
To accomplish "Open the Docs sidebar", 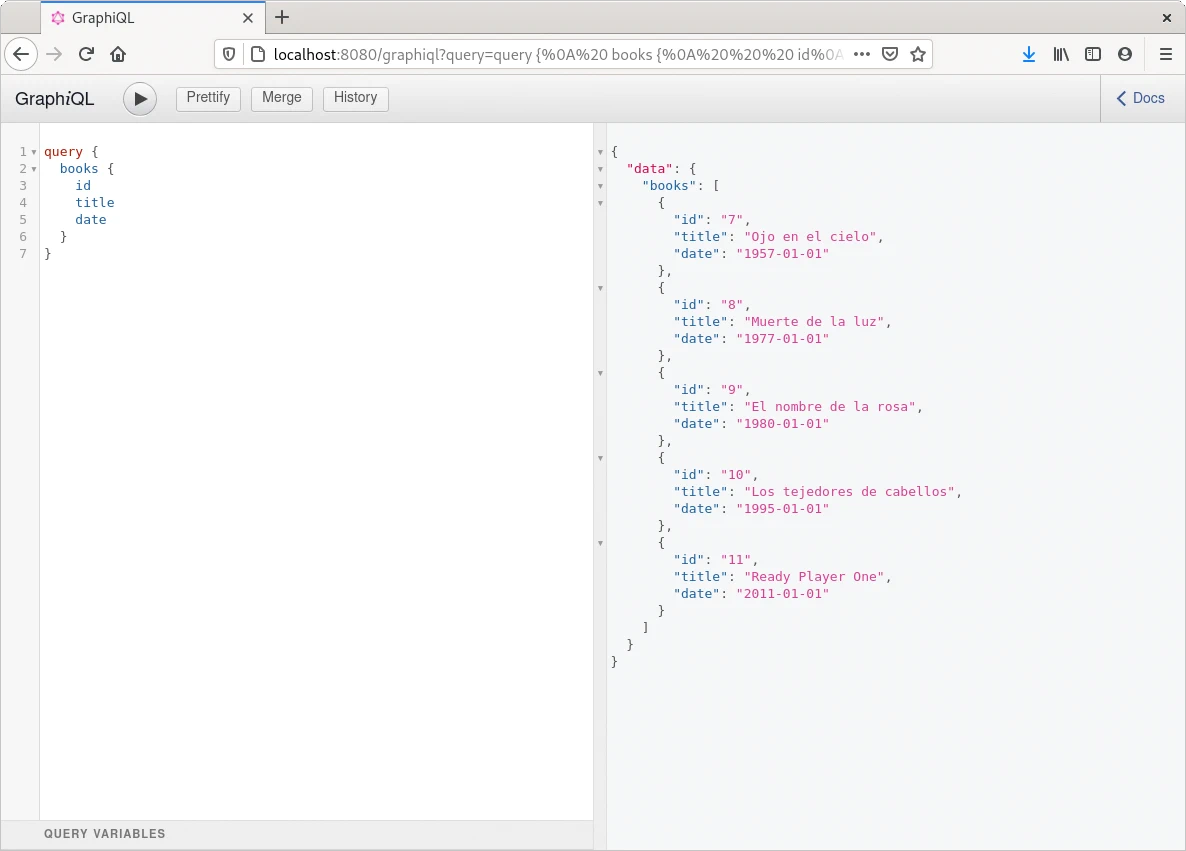I will click(1141, 98).
